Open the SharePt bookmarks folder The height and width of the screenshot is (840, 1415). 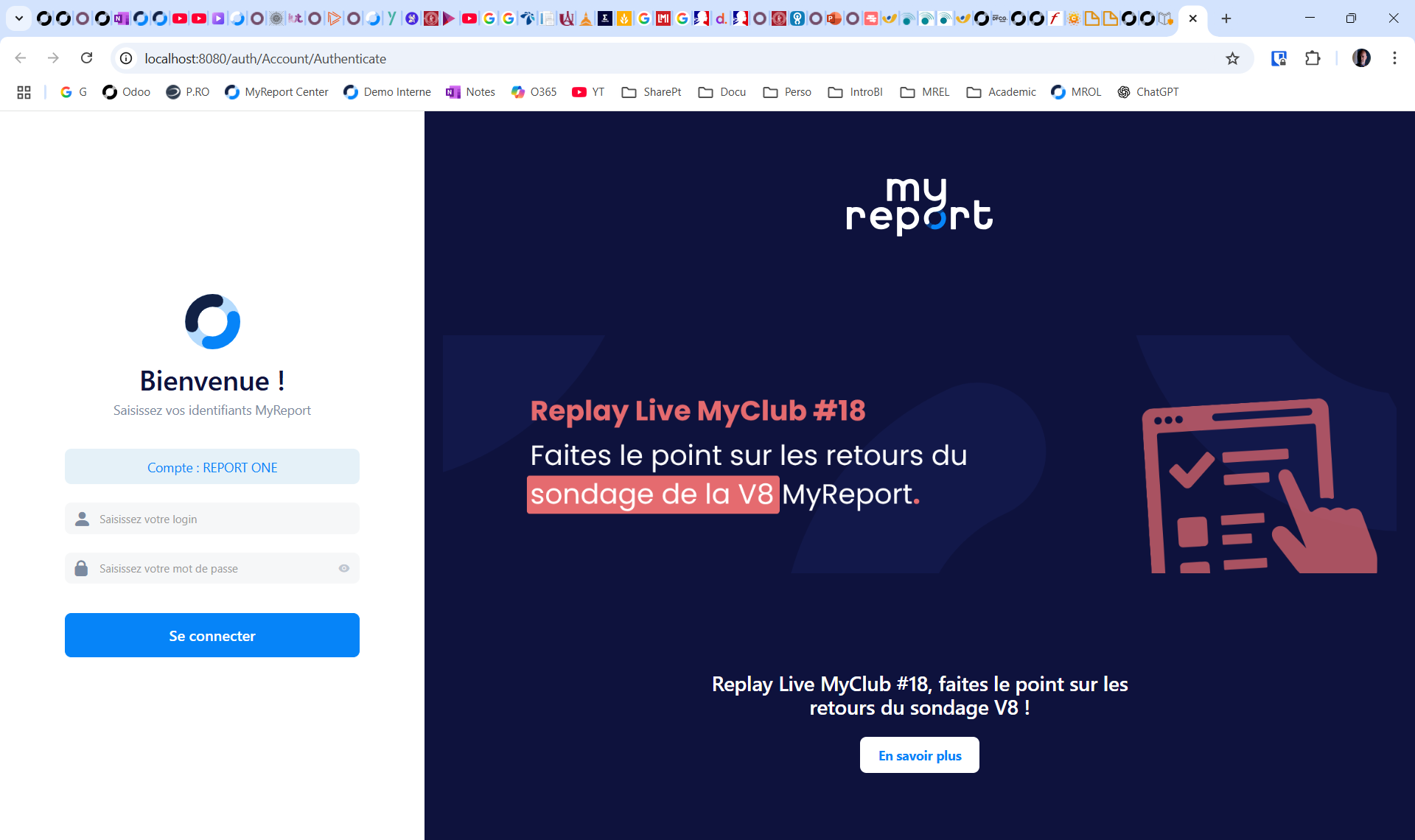pos(651,92)
